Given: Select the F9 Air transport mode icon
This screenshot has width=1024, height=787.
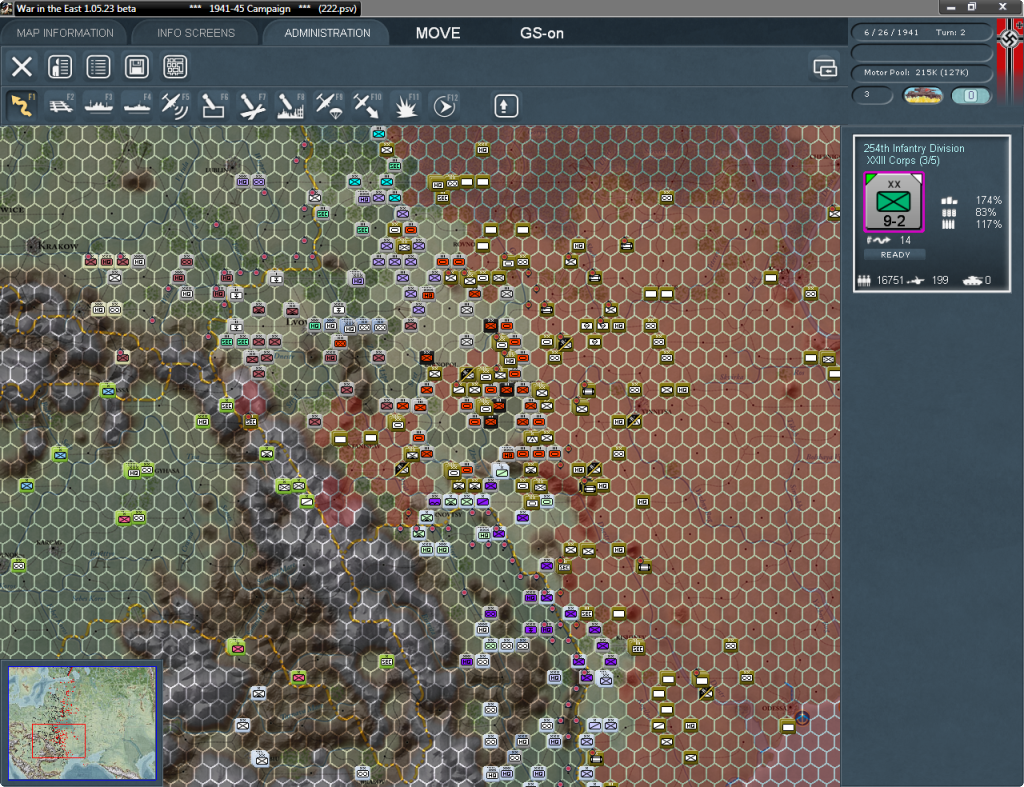Looking at the screenshot, I should click(x=328, y=106).
